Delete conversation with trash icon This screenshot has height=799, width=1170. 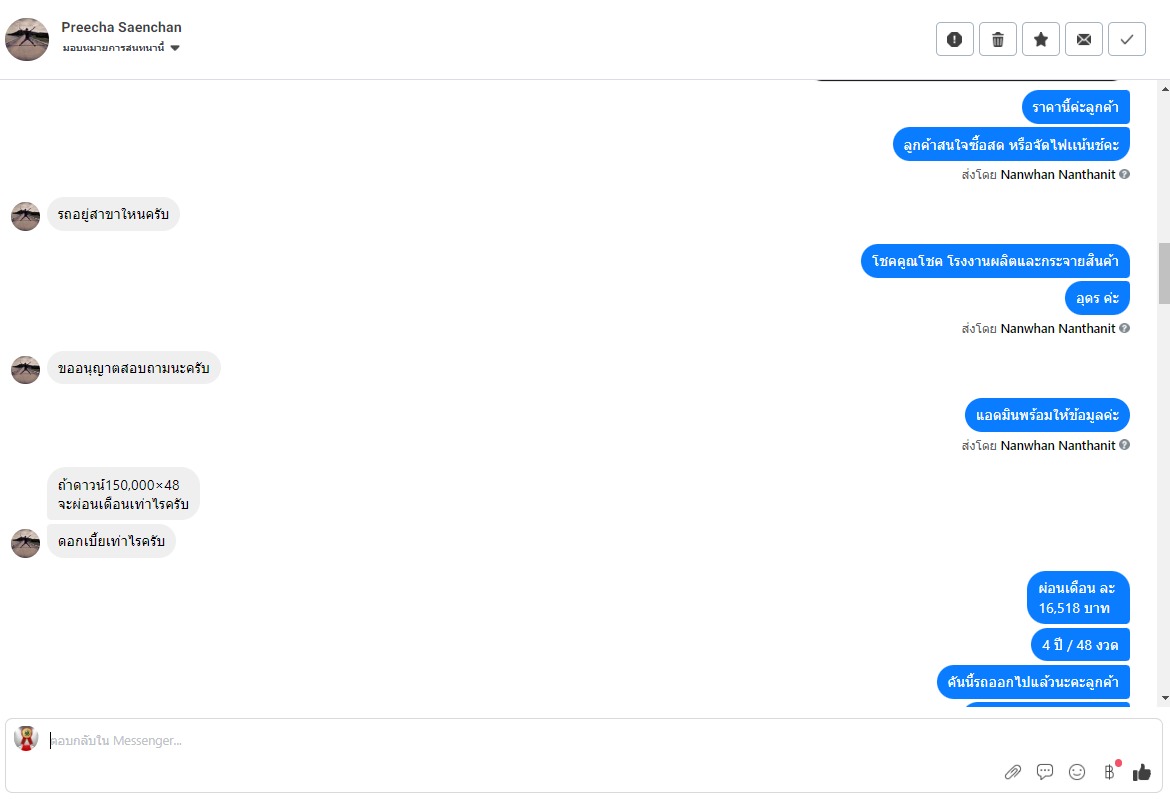coord(997,39)
